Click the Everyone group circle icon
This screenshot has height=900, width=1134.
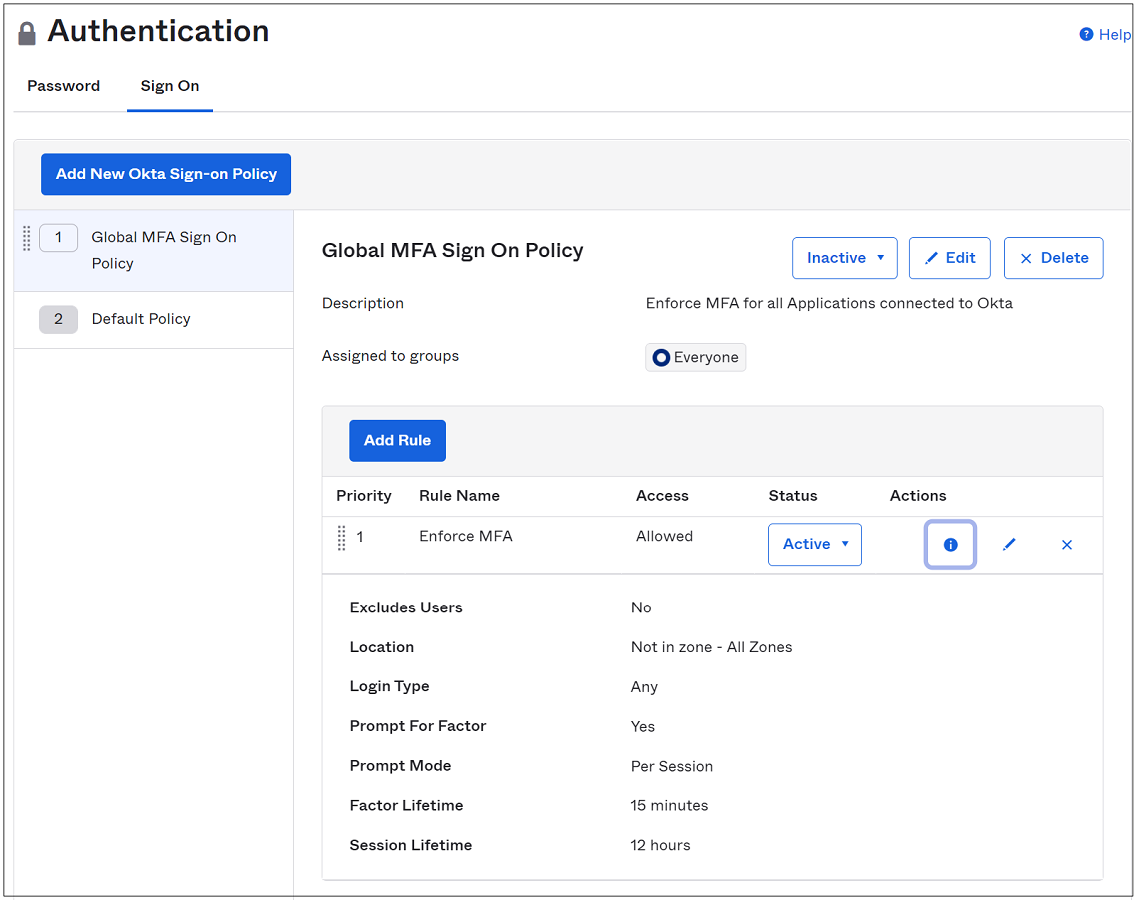pyautogui.click(x=661, y=358)
